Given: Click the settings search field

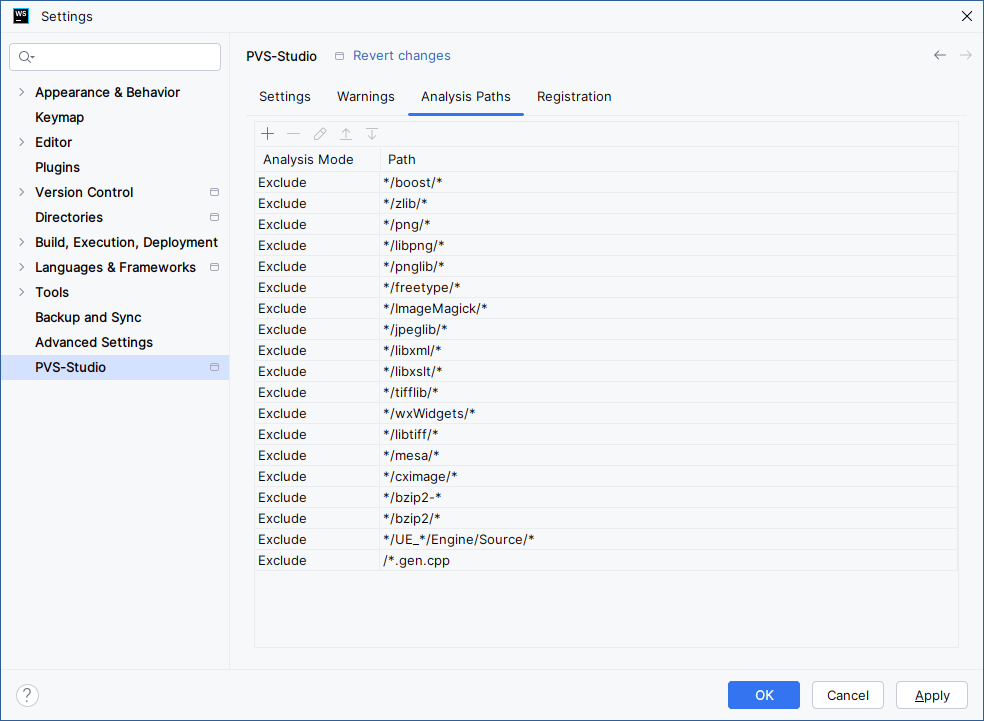Looking at the screenshot, I should pyautogui.click(x=114, y=57).
